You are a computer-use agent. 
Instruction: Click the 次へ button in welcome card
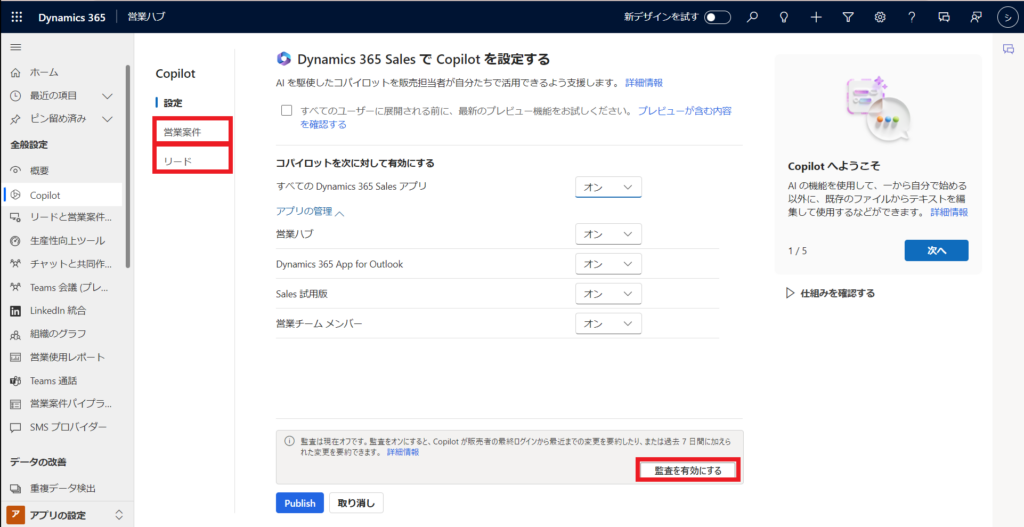[936, 250]
